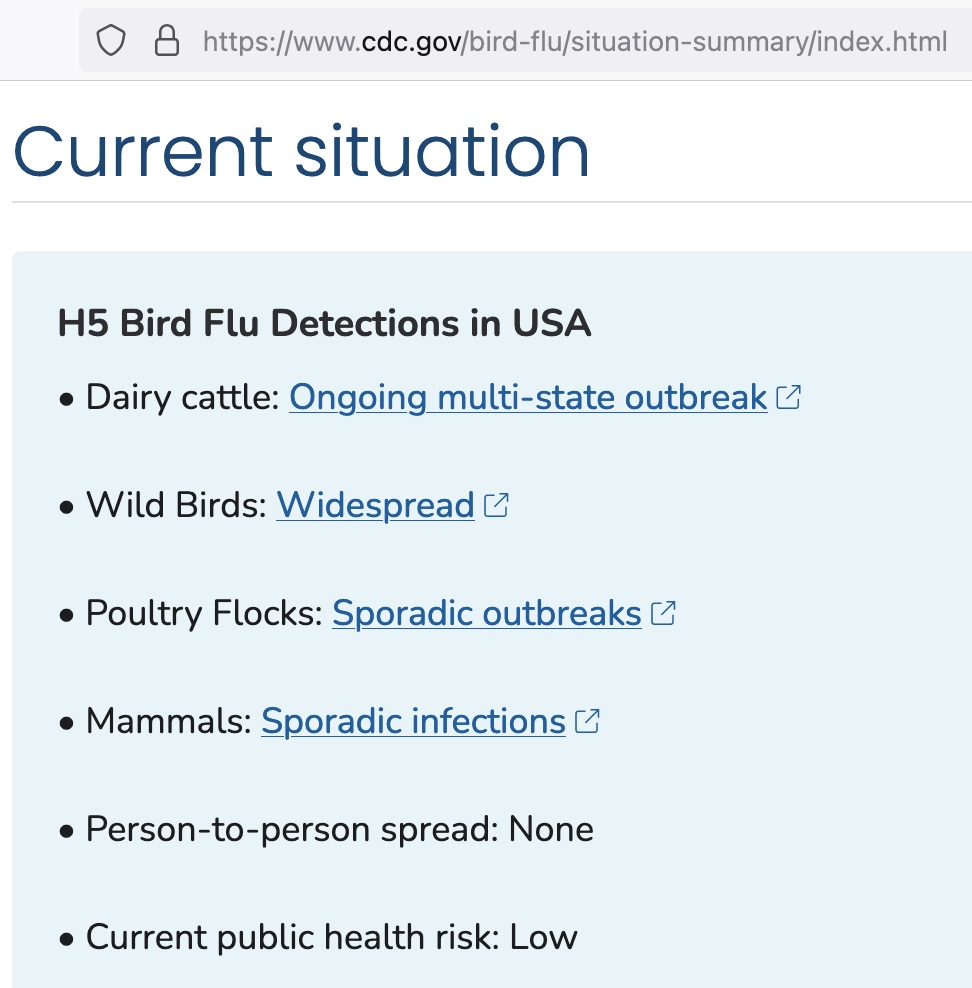Viewport: 972px width, 988px height.
Task: Click the "cdc.gov" domain in the URL
Action: click(410, 42)
